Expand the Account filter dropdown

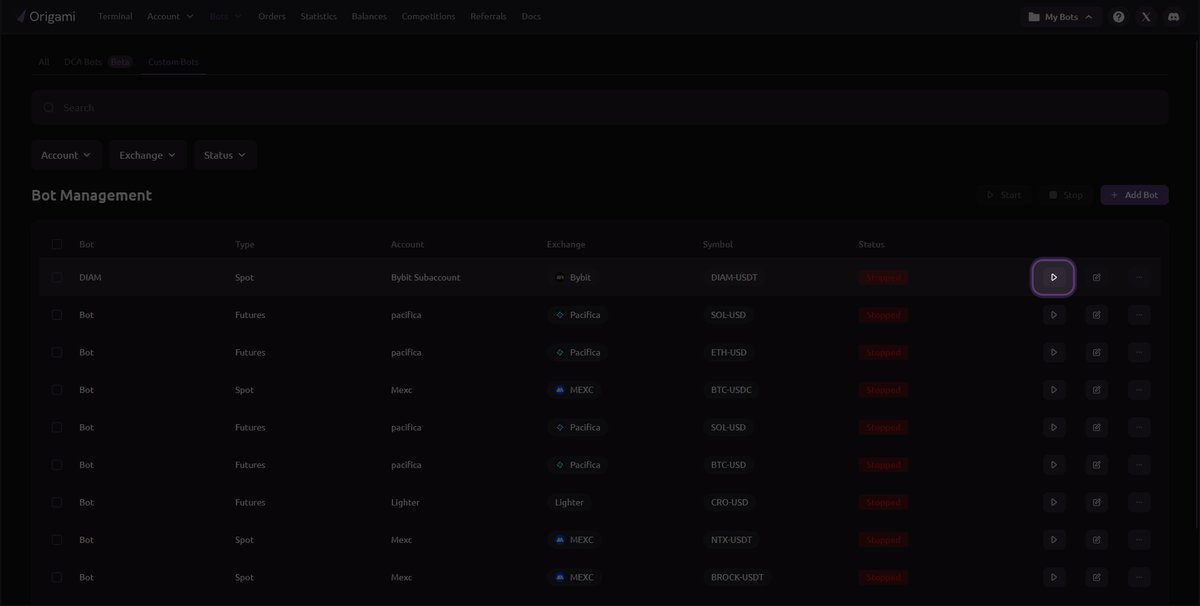[x=66, y=155]
